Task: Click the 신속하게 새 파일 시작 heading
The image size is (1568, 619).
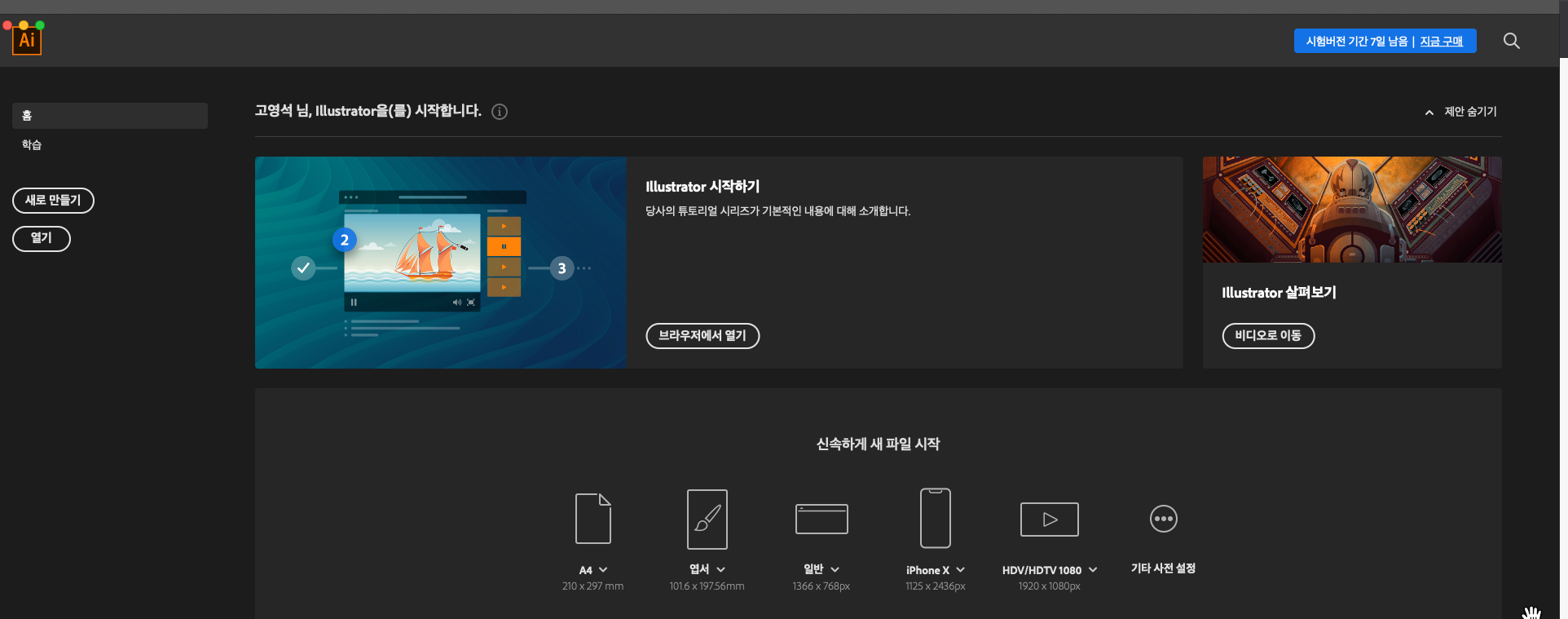Action: click(x=878, y=444)
